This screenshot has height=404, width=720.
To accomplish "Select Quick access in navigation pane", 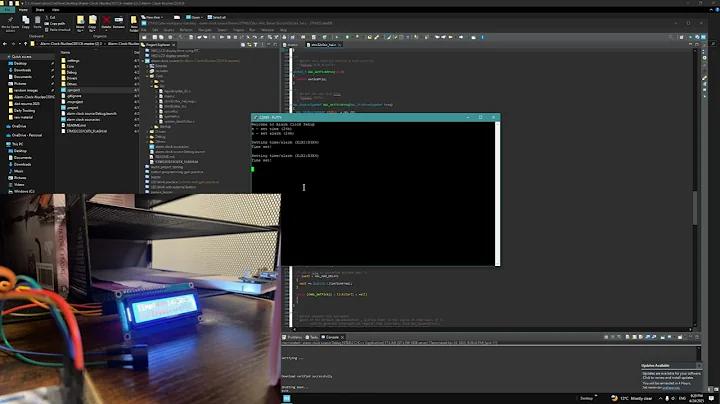I will point(21,56).
